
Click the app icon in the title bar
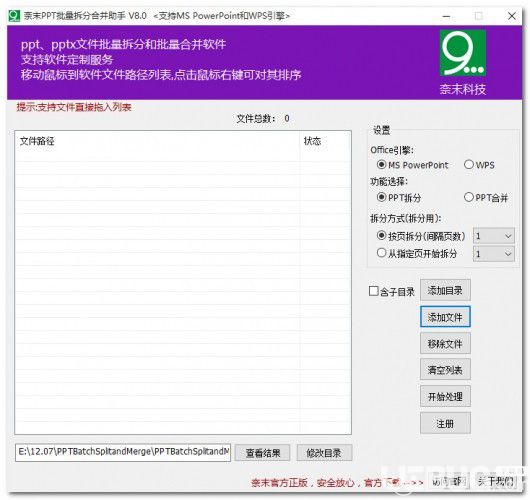(x=14, y=16)
